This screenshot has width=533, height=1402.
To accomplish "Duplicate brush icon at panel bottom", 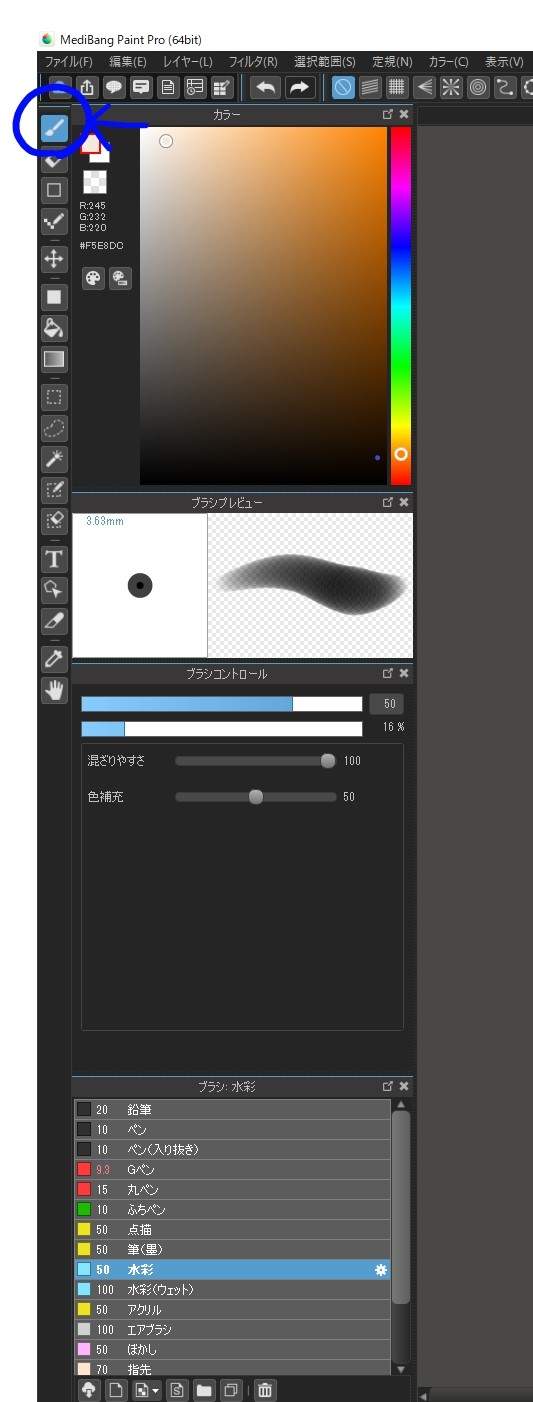I will click(x=230, y=1390).
